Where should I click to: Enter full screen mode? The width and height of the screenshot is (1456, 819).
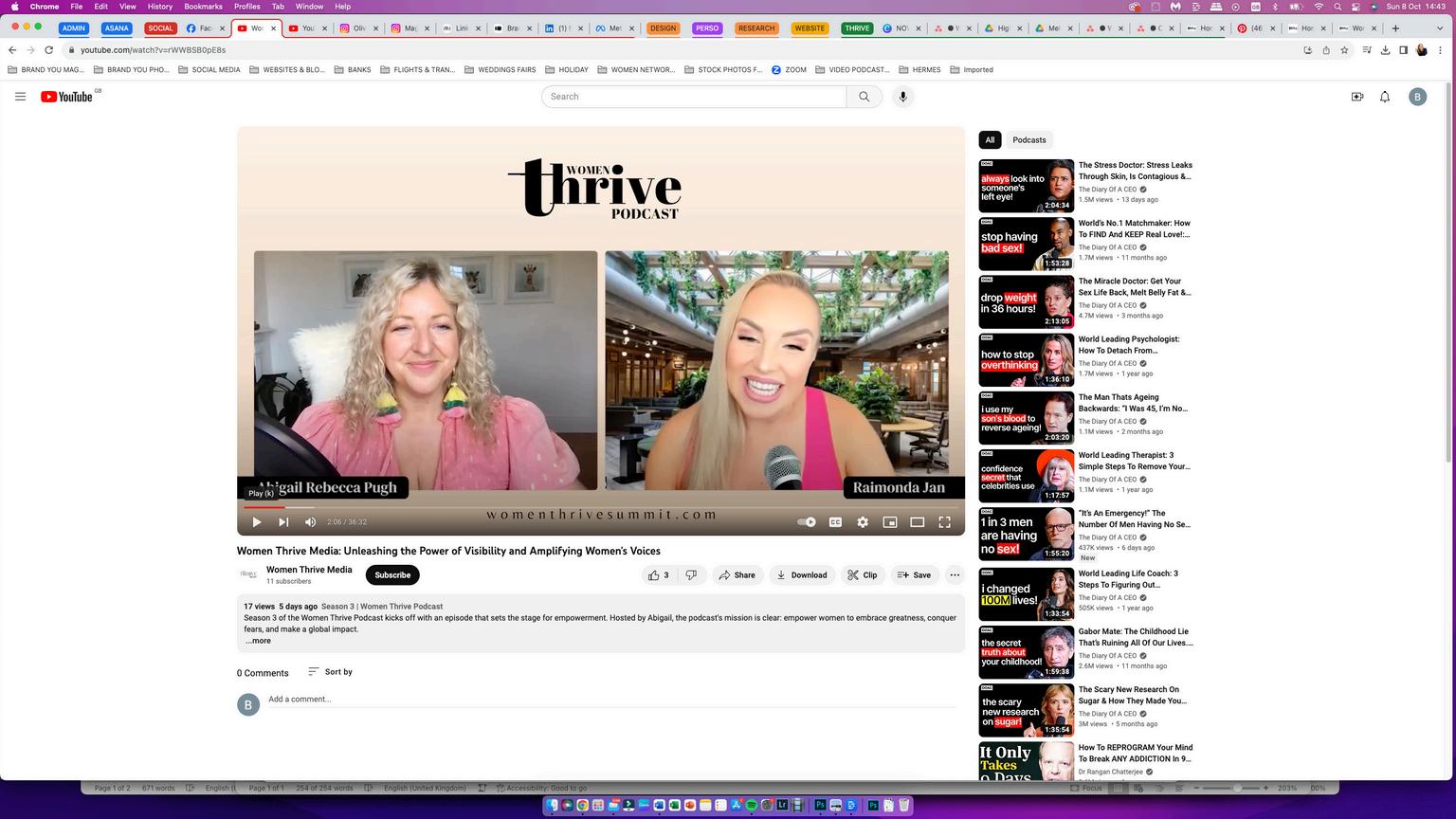tap(945, 521)
